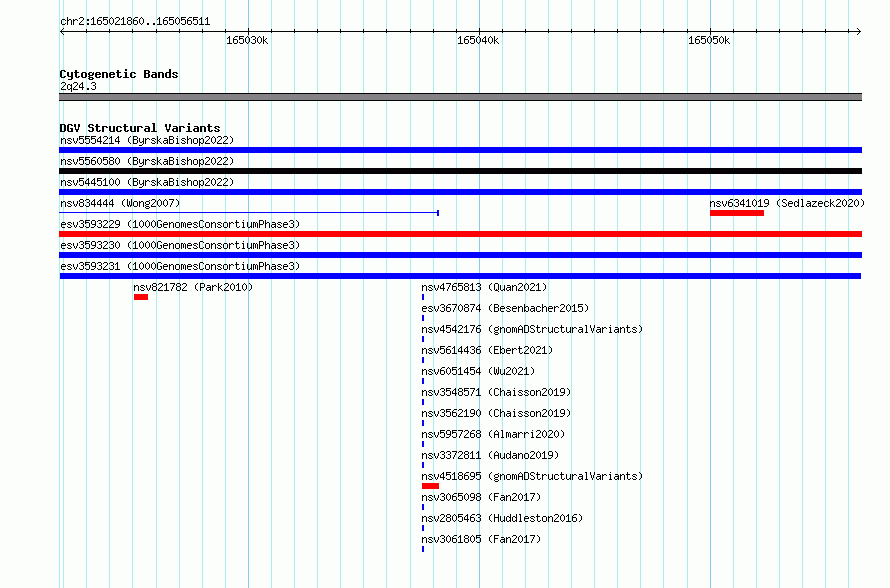Click nsv2805463 (Huddleston2016) label

[x=502, y=518]
